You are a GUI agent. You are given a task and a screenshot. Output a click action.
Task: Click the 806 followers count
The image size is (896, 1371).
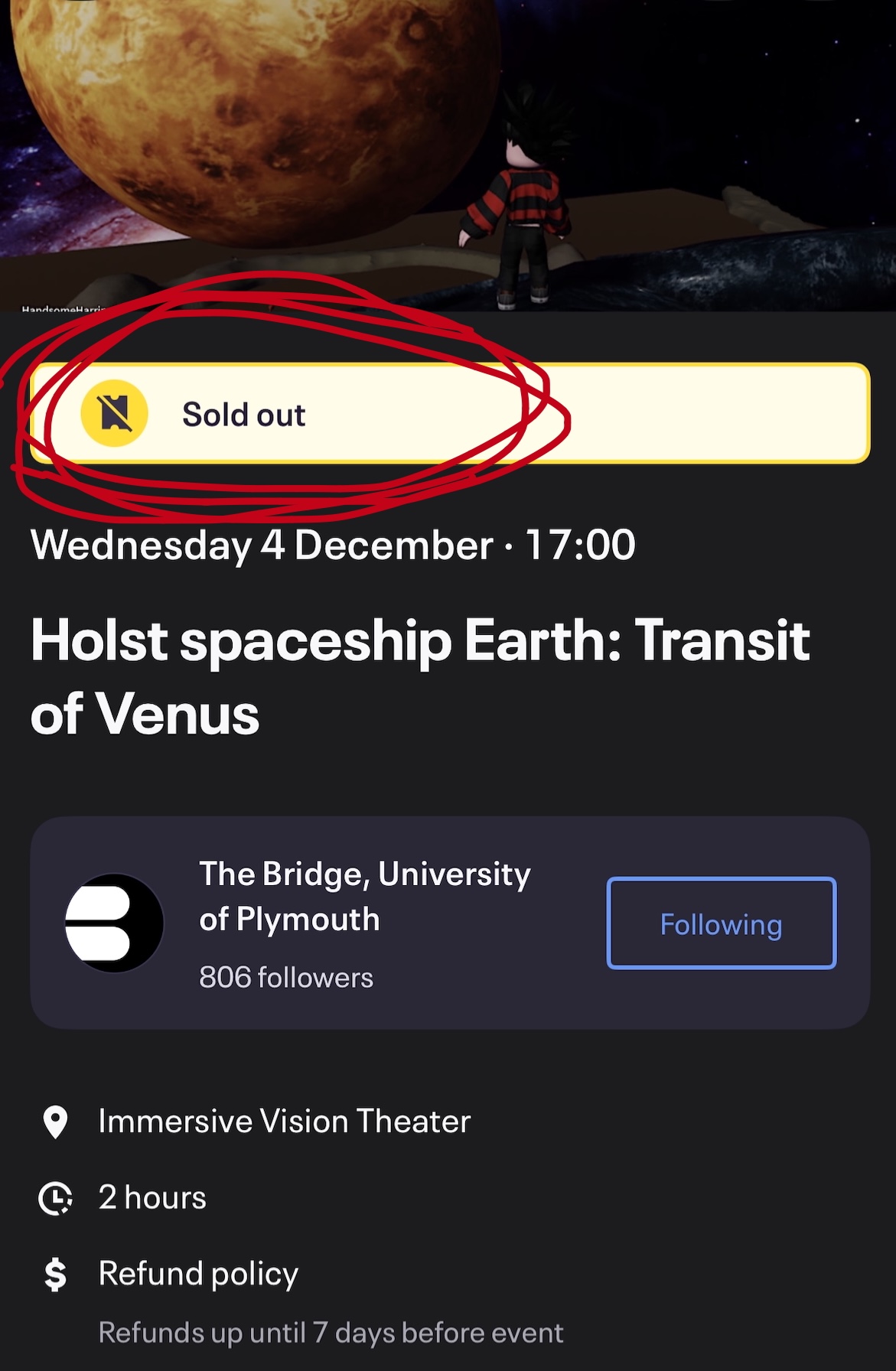pos(286,978)
